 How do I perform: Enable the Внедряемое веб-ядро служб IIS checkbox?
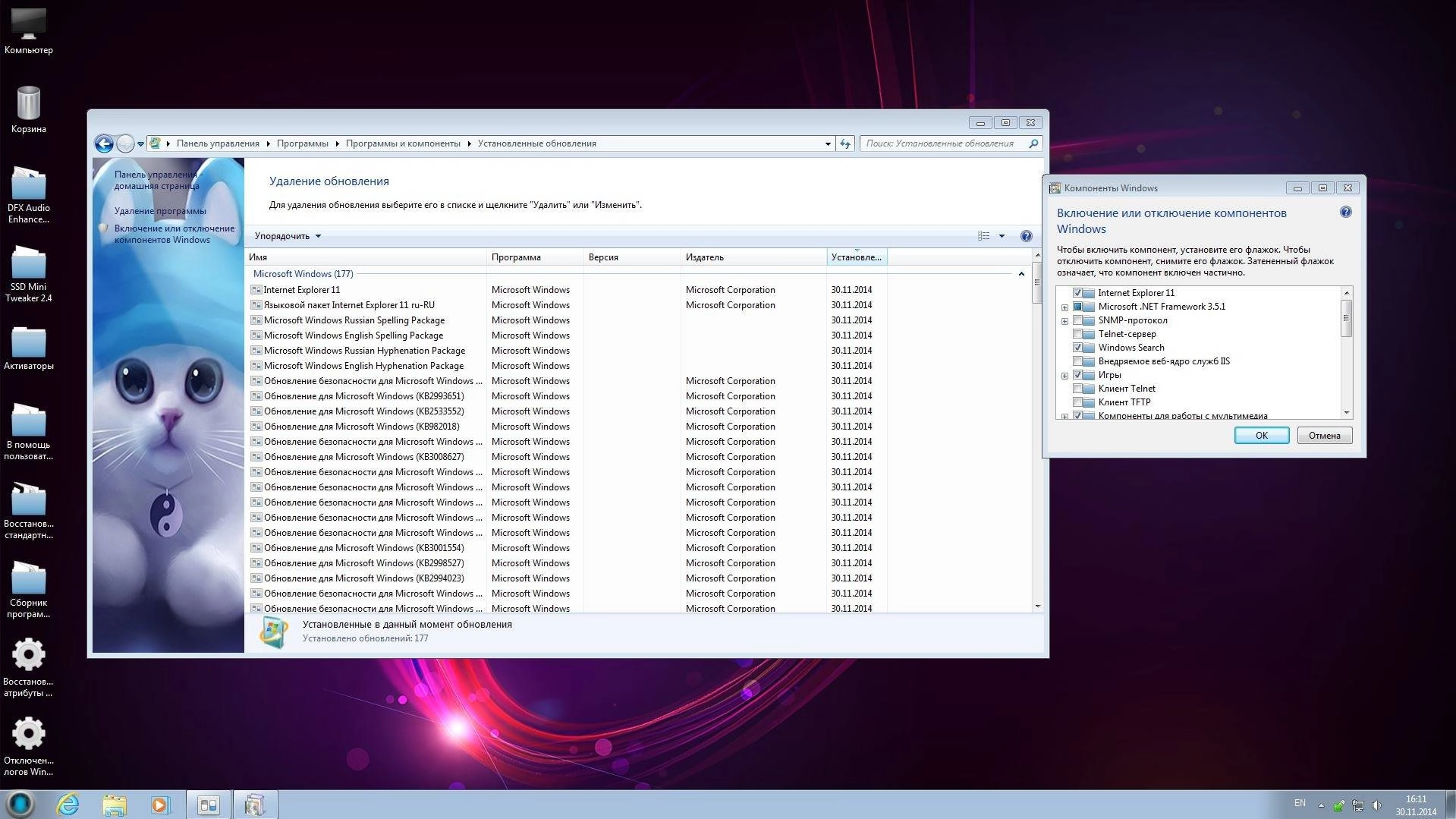point(1077,361)
